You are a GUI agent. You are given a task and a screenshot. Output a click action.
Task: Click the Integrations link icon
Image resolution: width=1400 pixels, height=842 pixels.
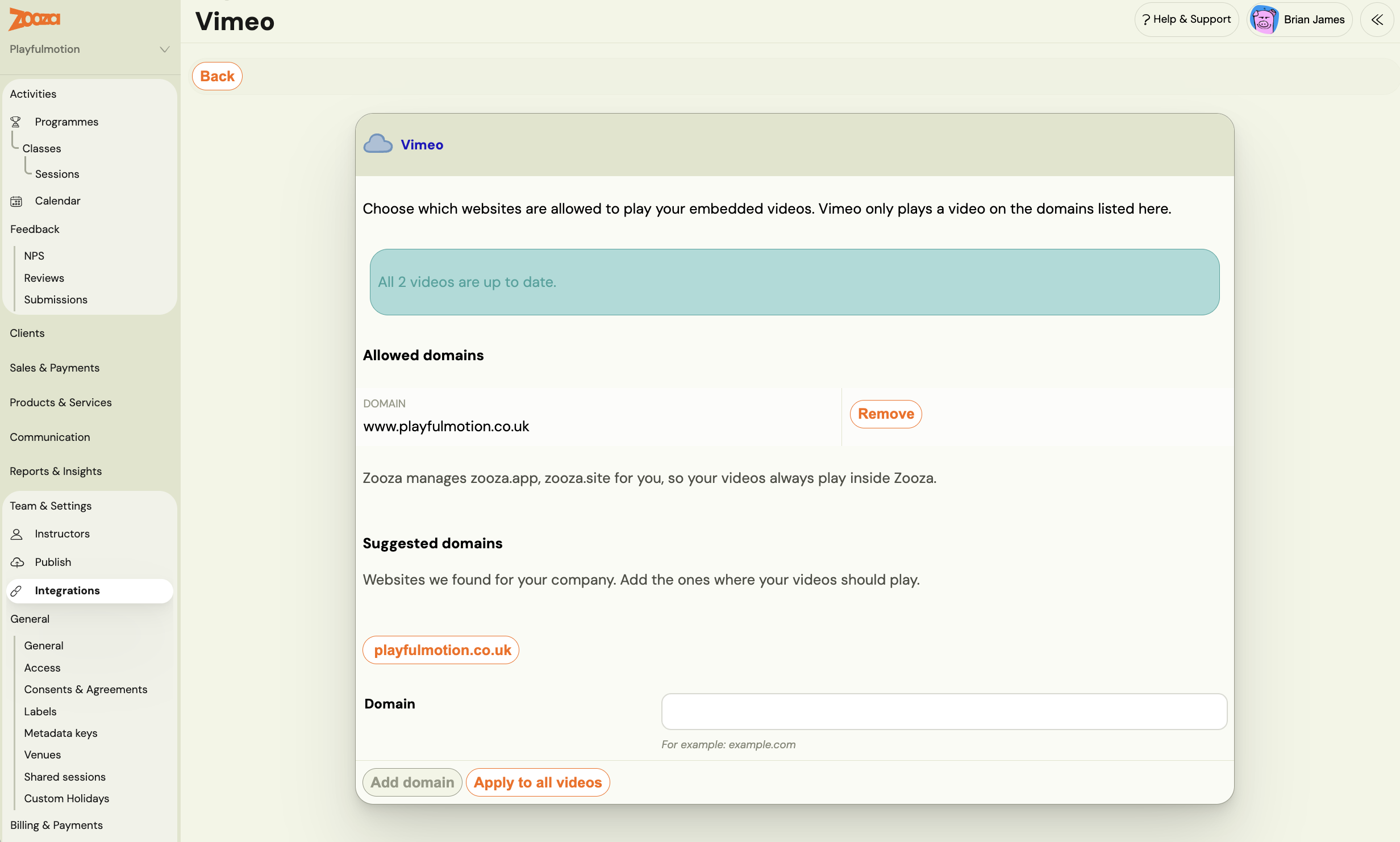[16, 591]
